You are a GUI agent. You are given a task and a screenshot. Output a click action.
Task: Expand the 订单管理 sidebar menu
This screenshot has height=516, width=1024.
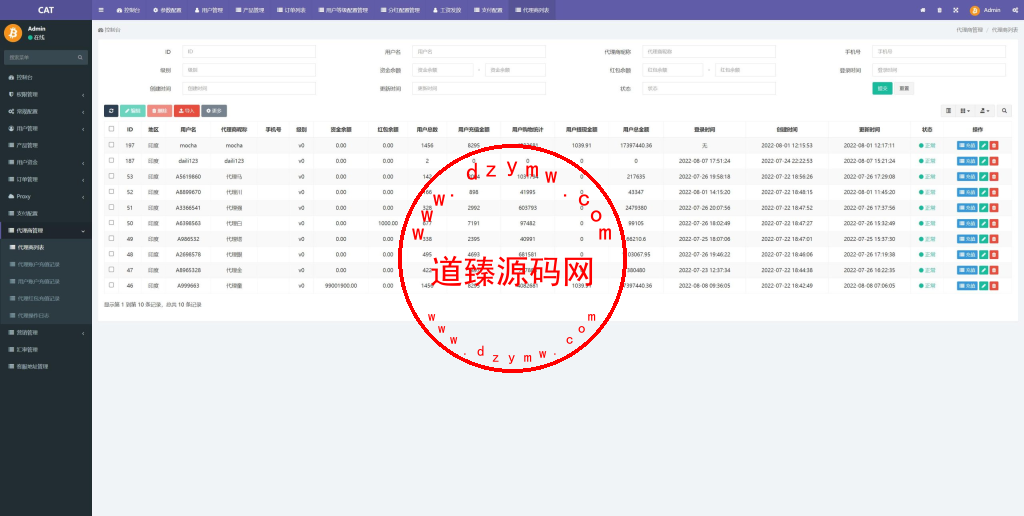point(46,179)
